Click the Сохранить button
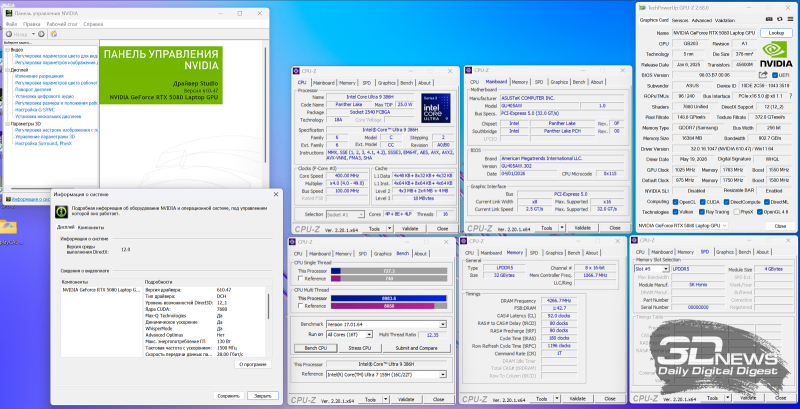 coord(228,396)
